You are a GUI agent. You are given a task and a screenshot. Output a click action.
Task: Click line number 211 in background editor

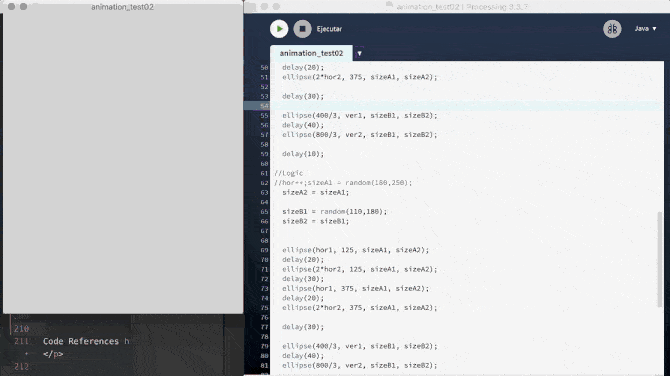(x=21, y=341)
